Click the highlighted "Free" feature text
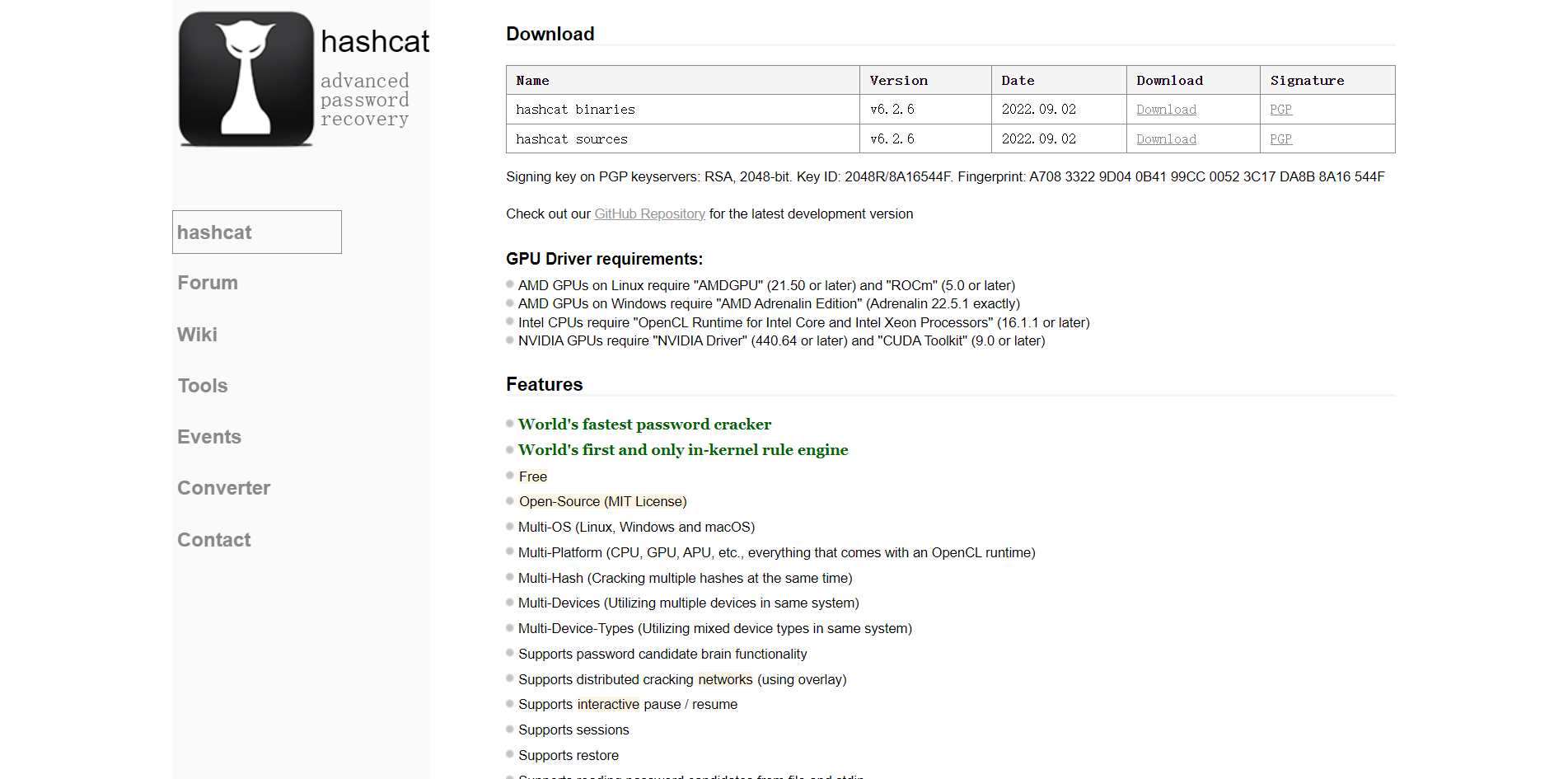The width and height of the screenshot is (1568, 779). (x=533, y=476)
